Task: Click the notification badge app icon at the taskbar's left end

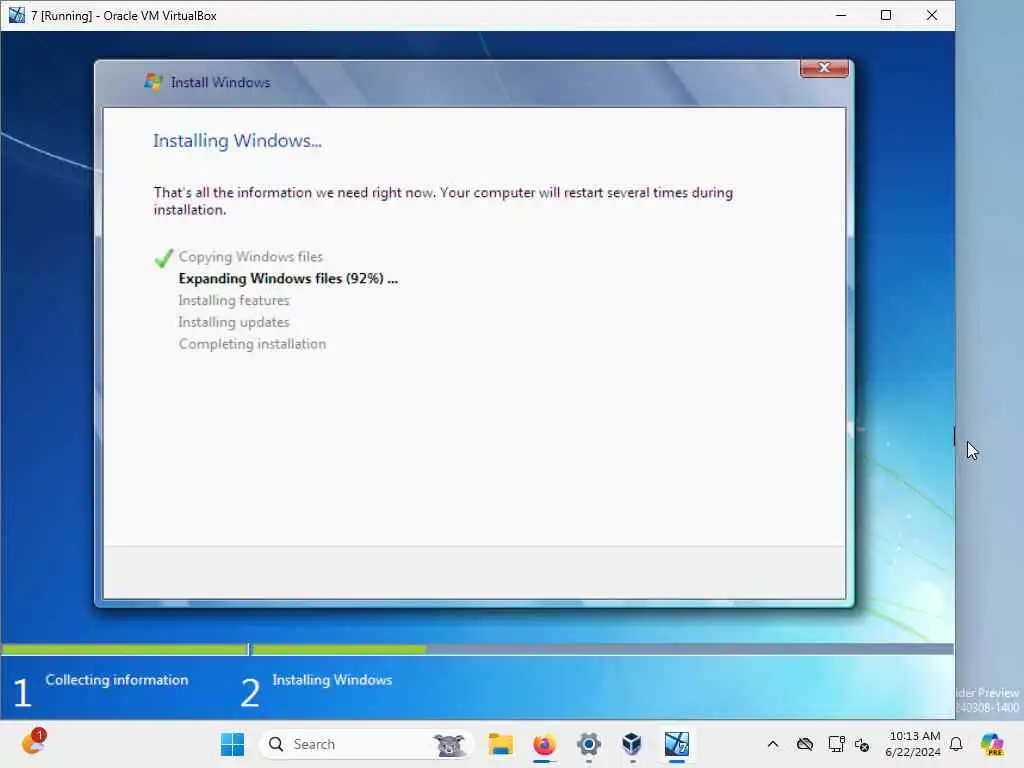Action: click(34, 743)
